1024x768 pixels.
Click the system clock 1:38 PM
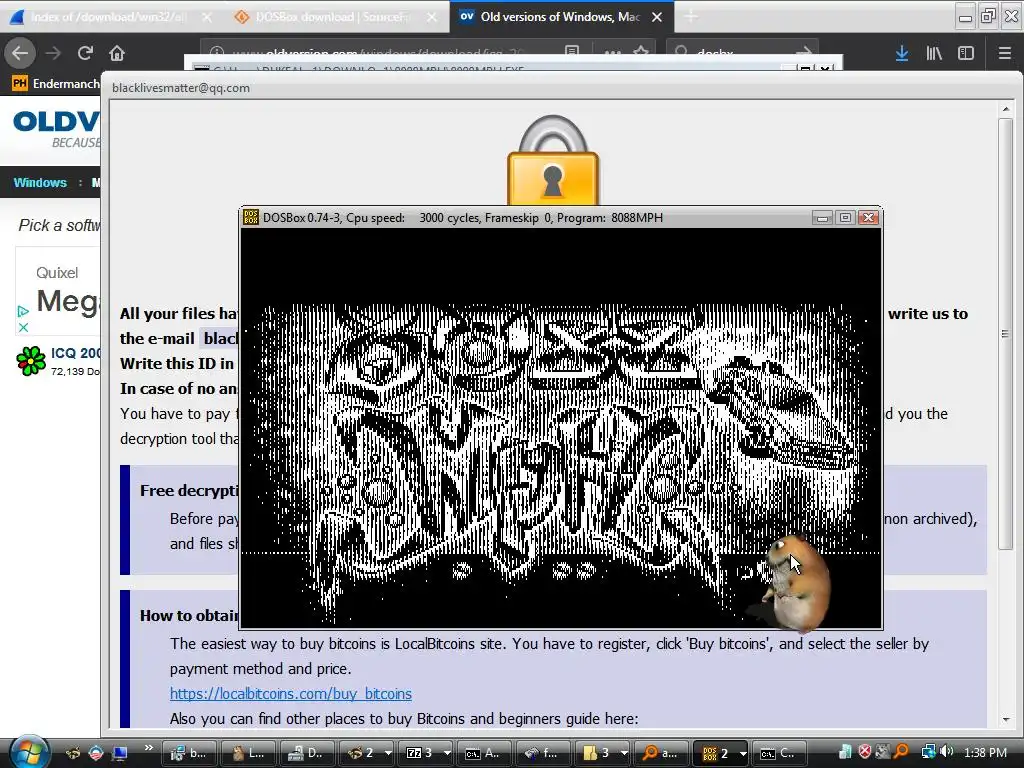click(x=985, y=753)
